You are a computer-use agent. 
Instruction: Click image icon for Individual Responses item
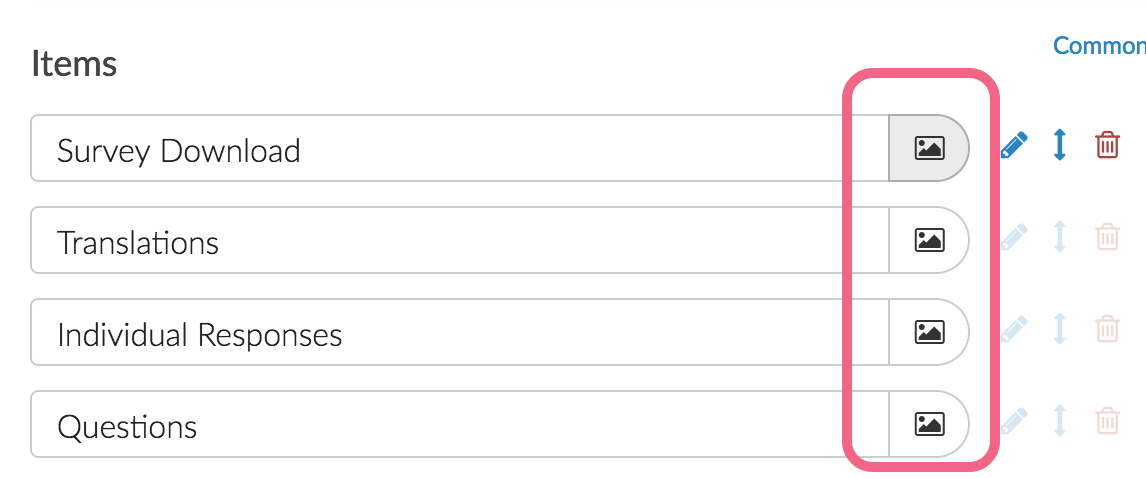(x=929, y=332)
